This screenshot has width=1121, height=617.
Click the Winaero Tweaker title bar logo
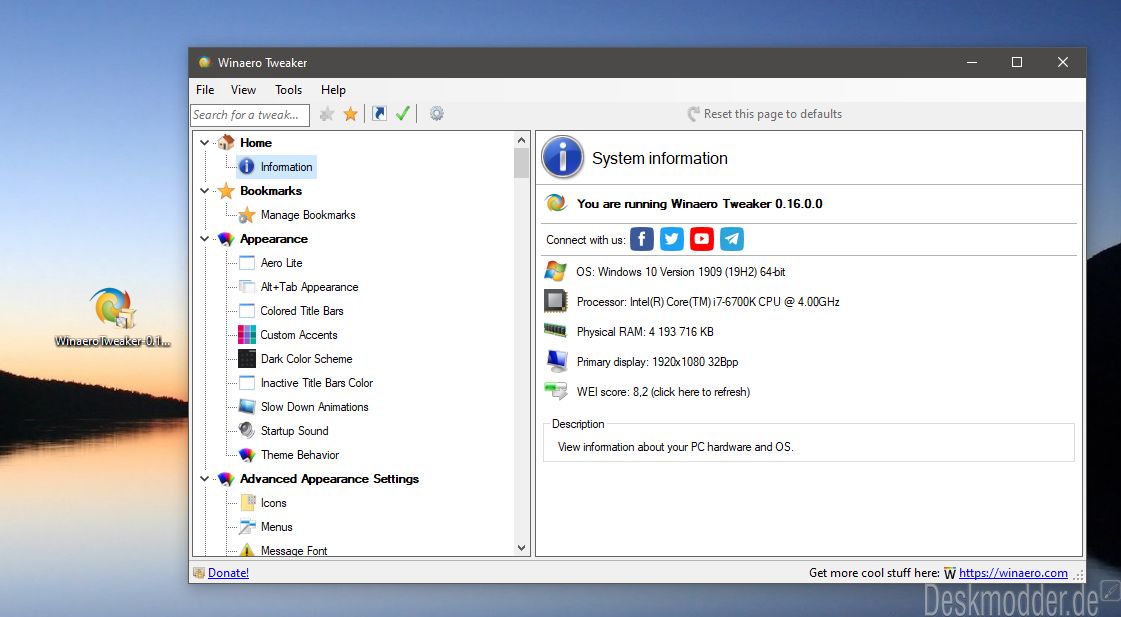point(204,62)
